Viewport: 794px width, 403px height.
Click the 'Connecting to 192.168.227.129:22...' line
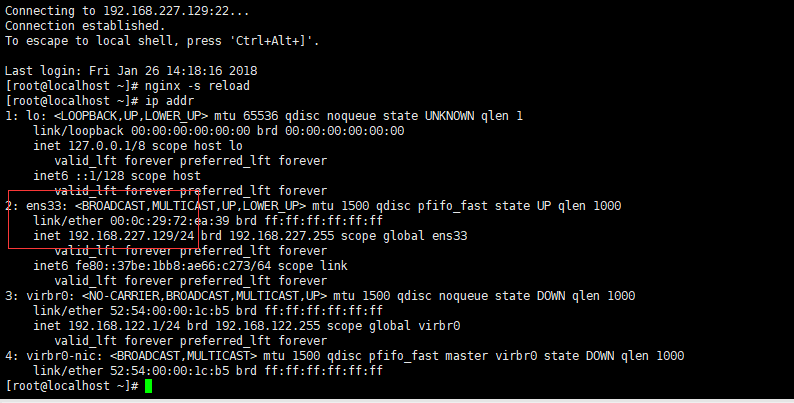[127, 11]
